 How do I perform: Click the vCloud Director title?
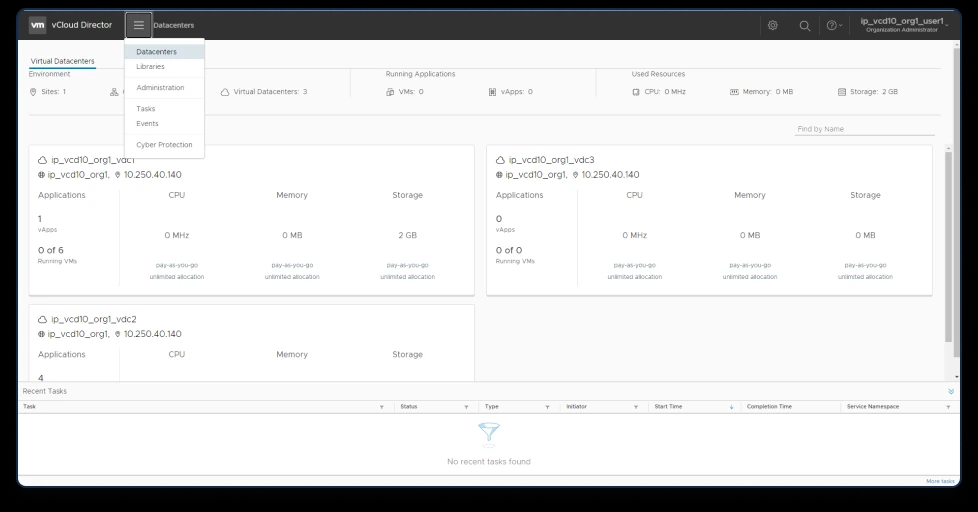click(x=82, y=25)
